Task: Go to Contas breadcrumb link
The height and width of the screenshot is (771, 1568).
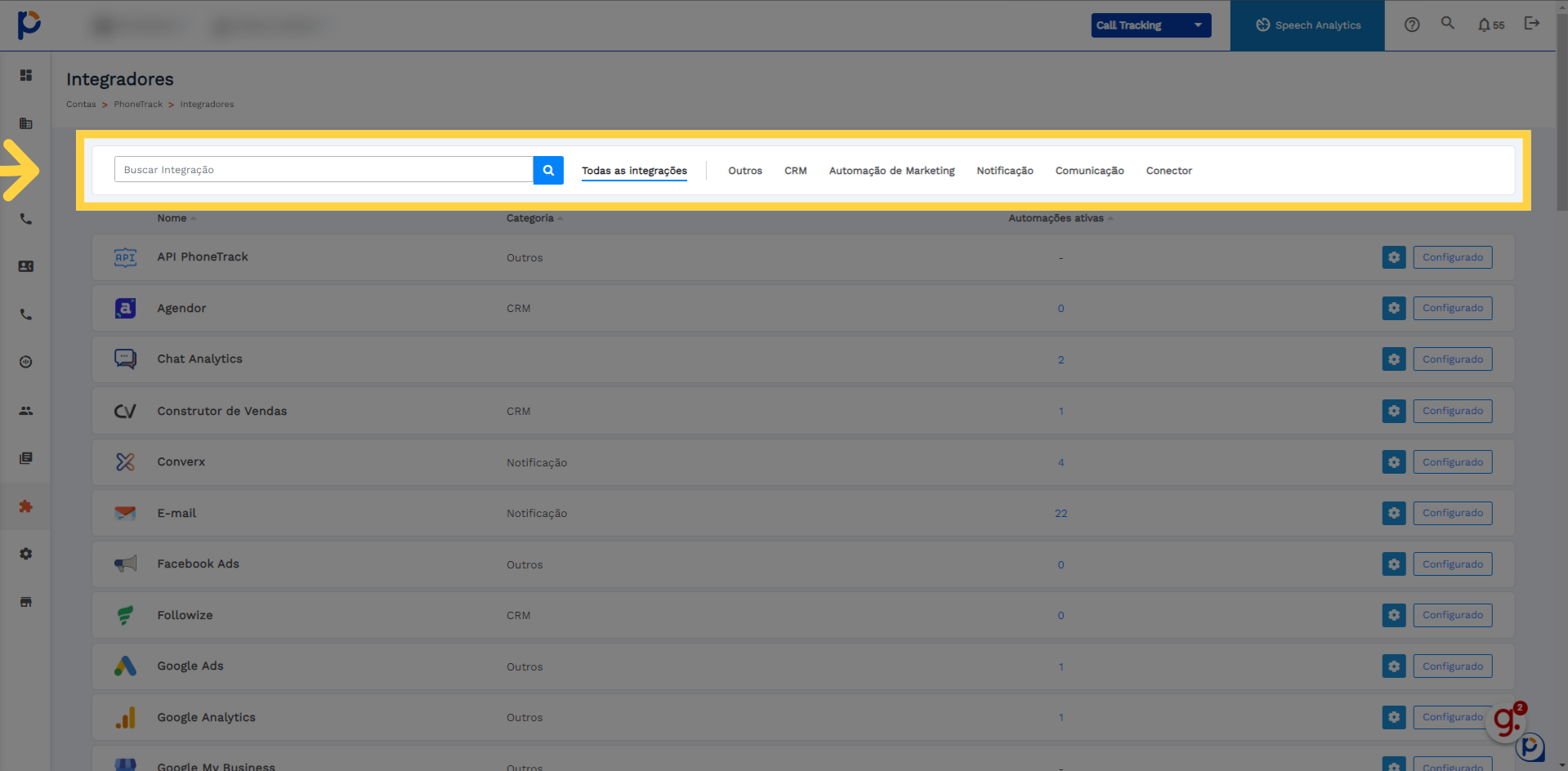Action: [81, 105]
